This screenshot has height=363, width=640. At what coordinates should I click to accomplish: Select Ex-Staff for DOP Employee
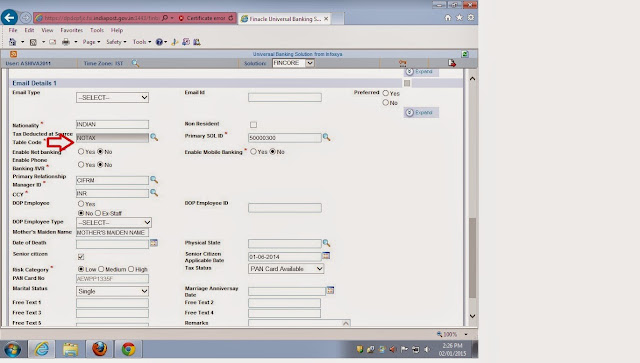(x=98, y=213)
